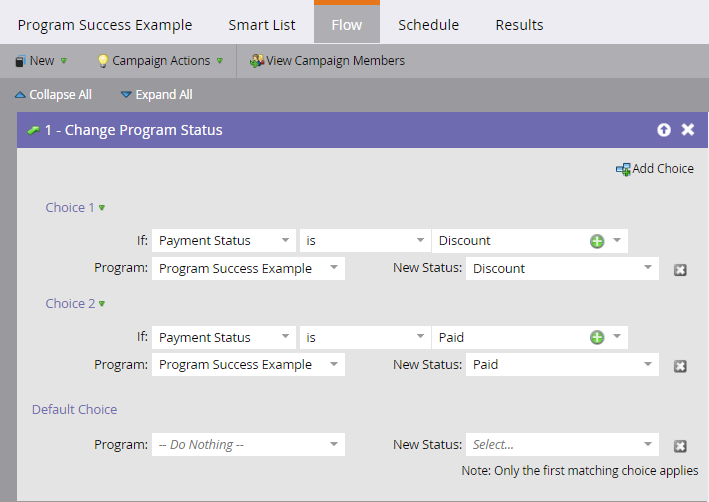Switch to the Schedule tab
This screenshot has width=709, height=502.
pos(428,25)
